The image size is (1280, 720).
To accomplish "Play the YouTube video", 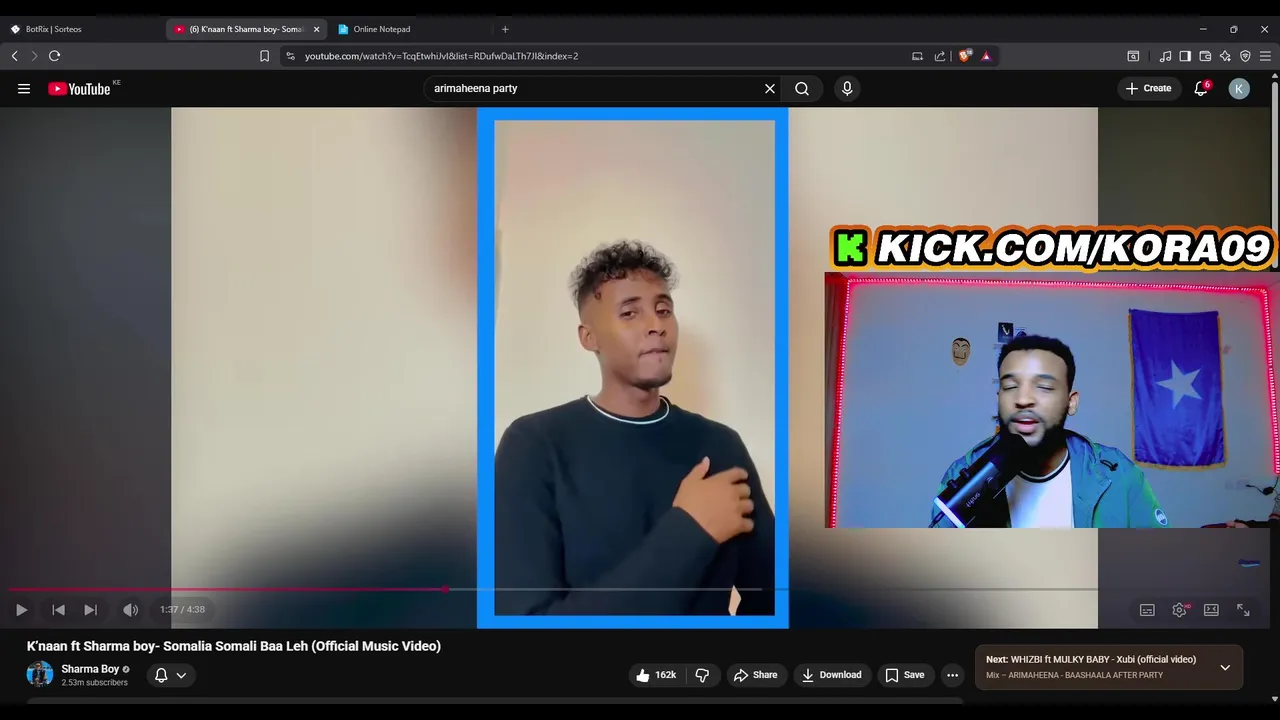I will tap(21, 610).
